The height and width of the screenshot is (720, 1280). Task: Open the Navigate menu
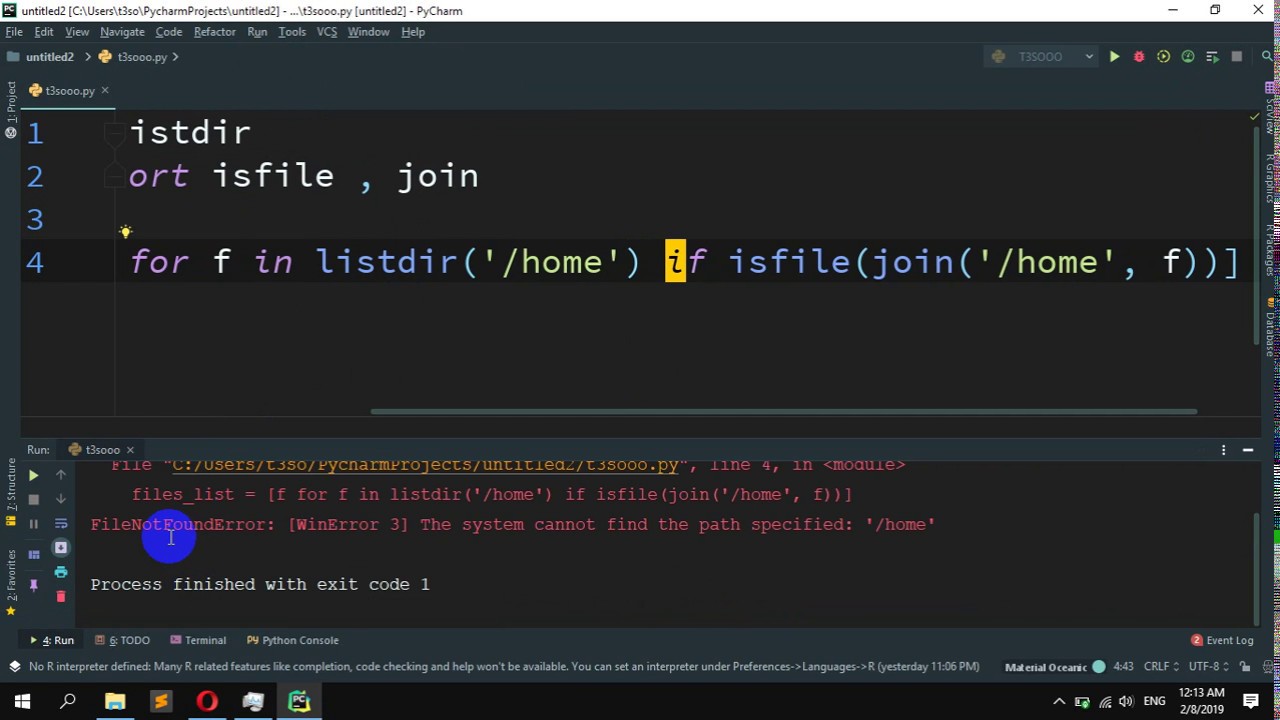pos(122,32)
